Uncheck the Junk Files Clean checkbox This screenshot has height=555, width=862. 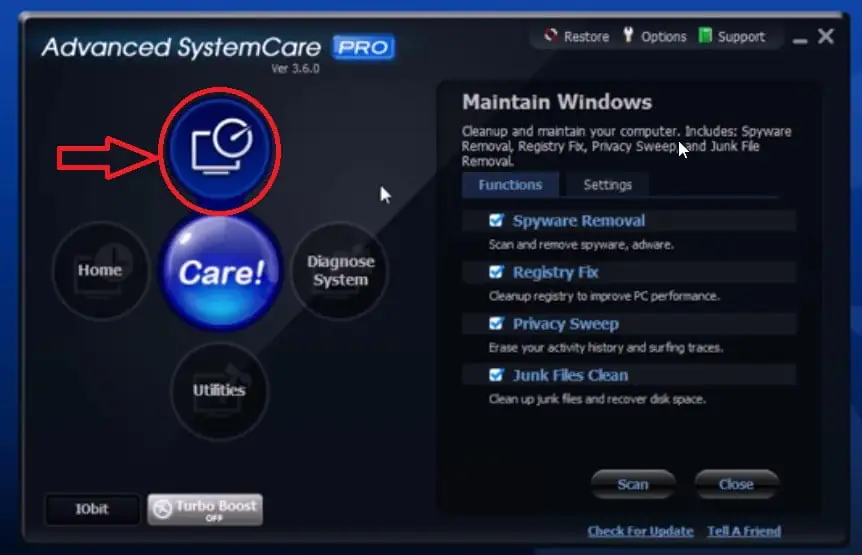[x=496, y=375]
